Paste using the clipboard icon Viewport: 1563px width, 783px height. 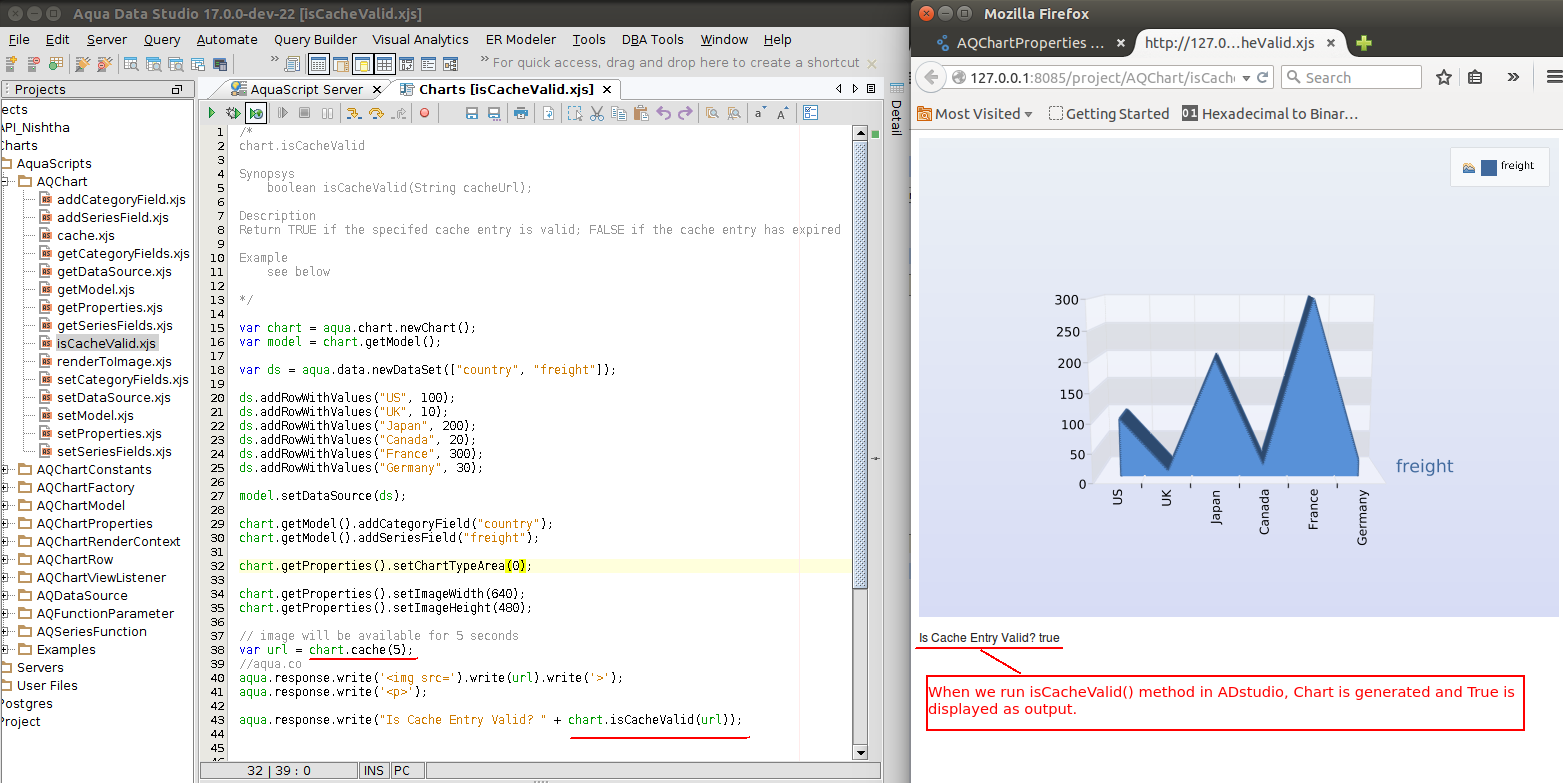tap(641, 113)
